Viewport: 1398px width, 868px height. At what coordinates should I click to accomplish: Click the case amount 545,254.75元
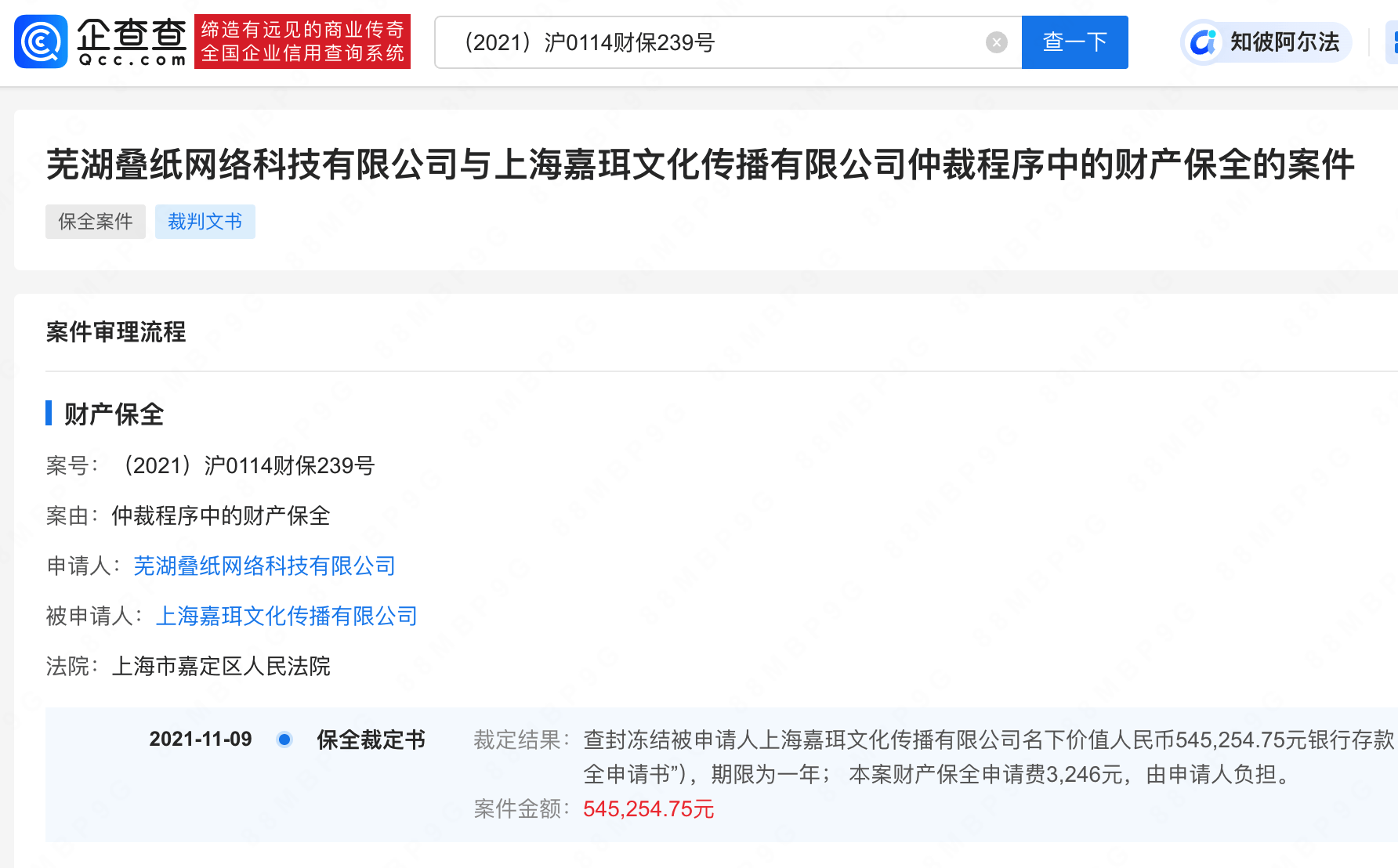tap(649, 808)
